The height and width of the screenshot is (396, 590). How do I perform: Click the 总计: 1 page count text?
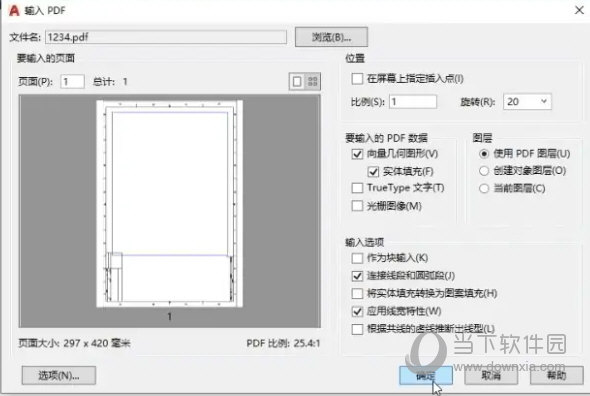coord(110,82)
